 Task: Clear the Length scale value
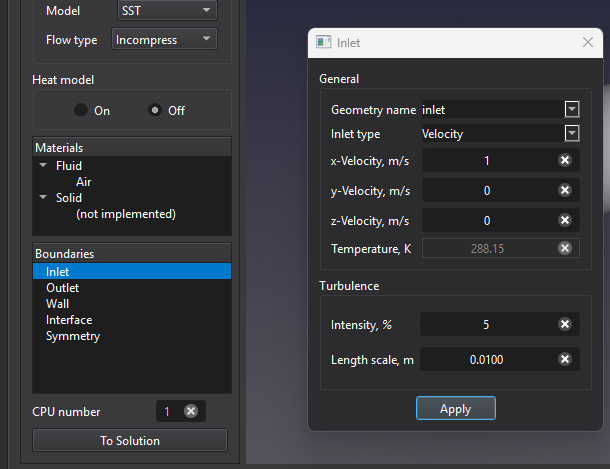tap(564, 360)
